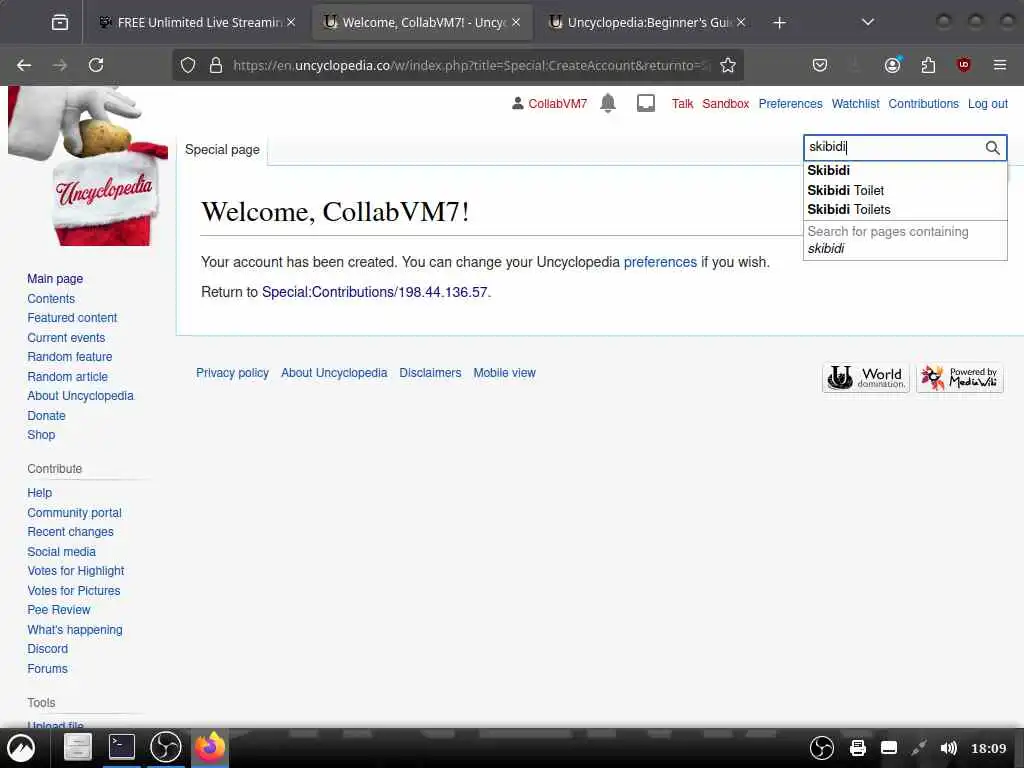Choose the Skibidi Toilet suggestion
1024x768 pixels.
point(905,190)
